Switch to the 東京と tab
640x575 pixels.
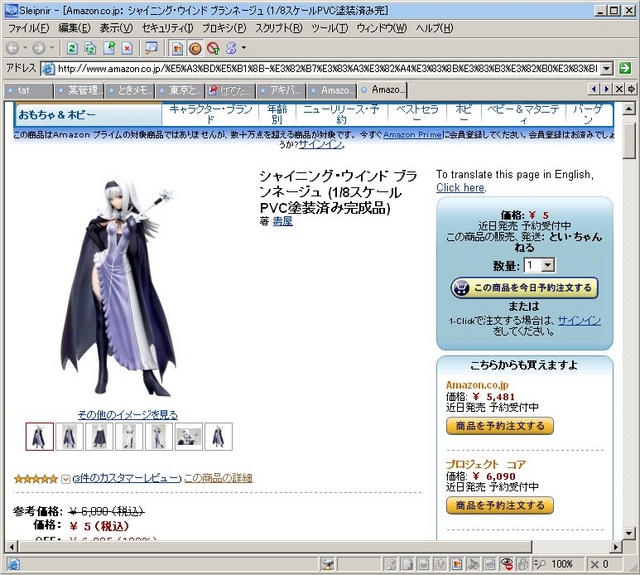point(180,91)
